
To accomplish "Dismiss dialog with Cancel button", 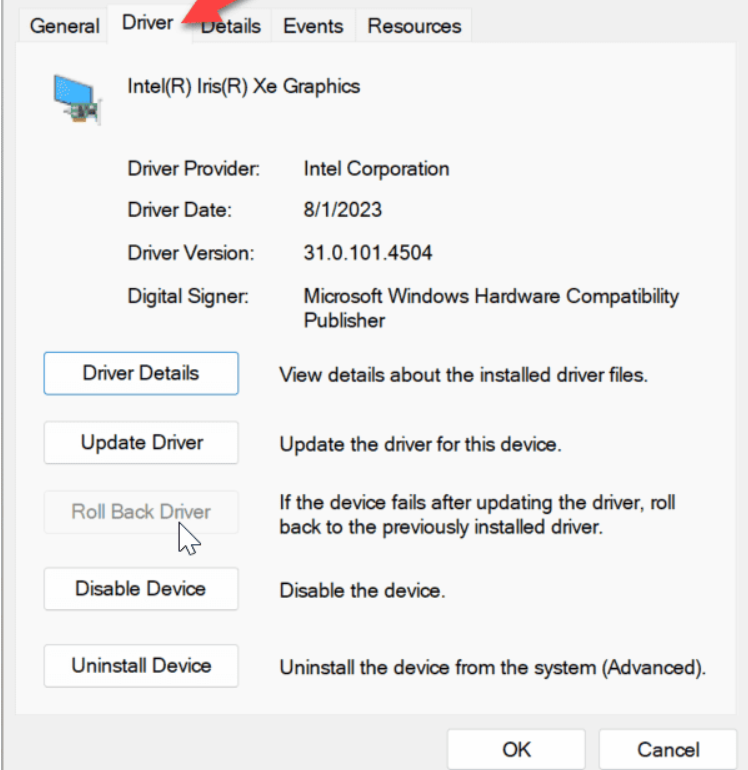I will coord(668,750).
